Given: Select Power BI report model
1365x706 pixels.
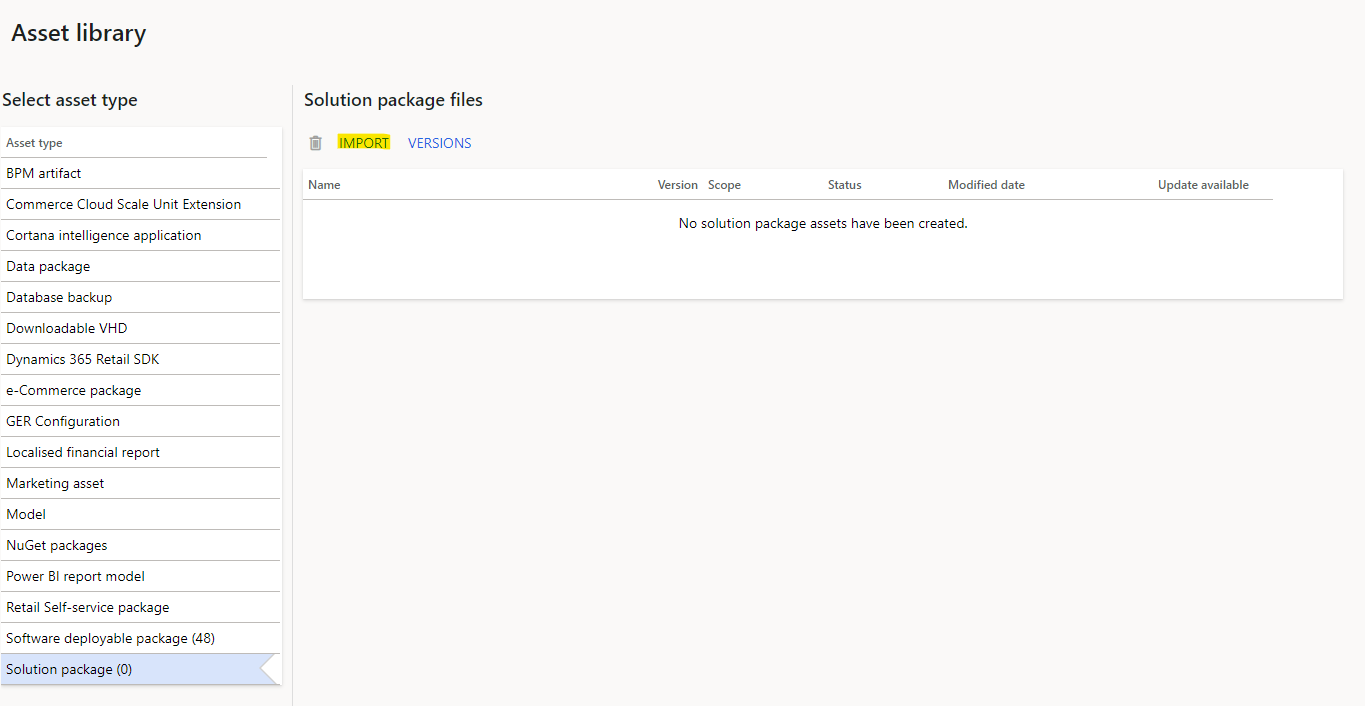Looking at the screenshot, I should coord(75,576).
